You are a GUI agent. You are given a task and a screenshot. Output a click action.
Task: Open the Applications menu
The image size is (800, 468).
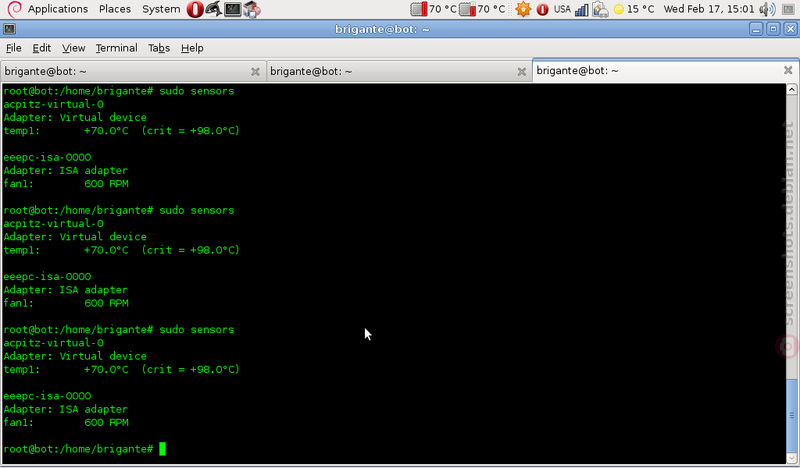pyautogui.click(x=58, y=9)
